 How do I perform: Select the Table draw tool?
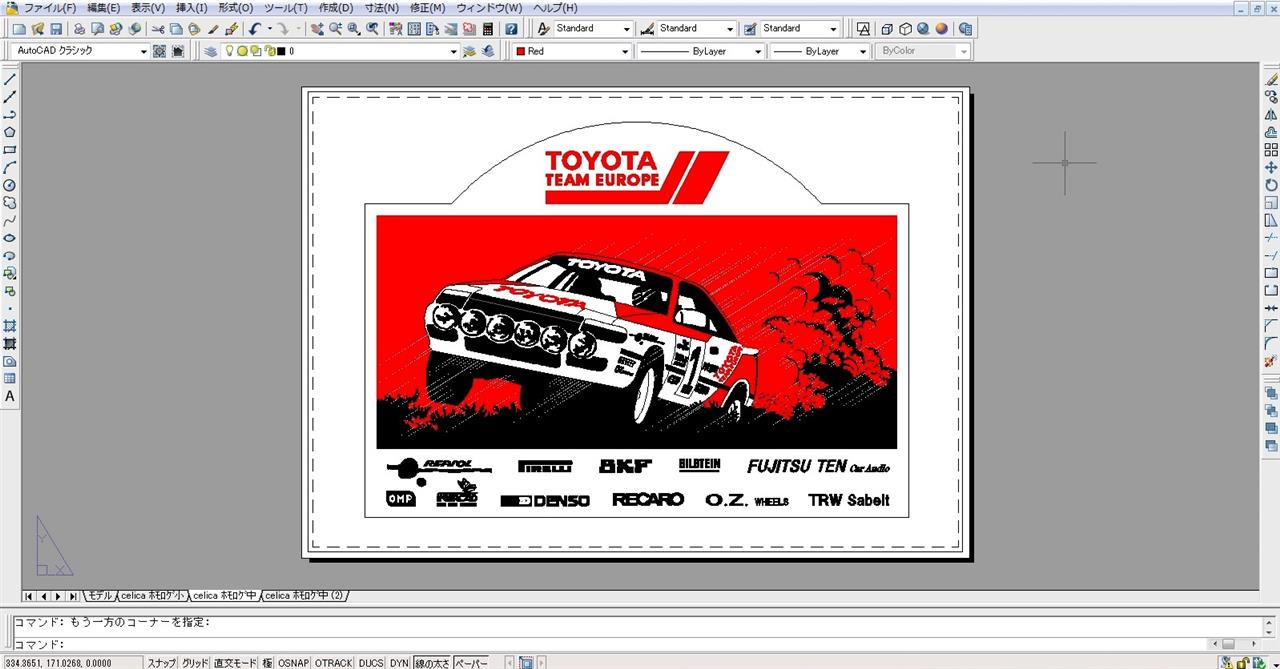click(10, 379)
